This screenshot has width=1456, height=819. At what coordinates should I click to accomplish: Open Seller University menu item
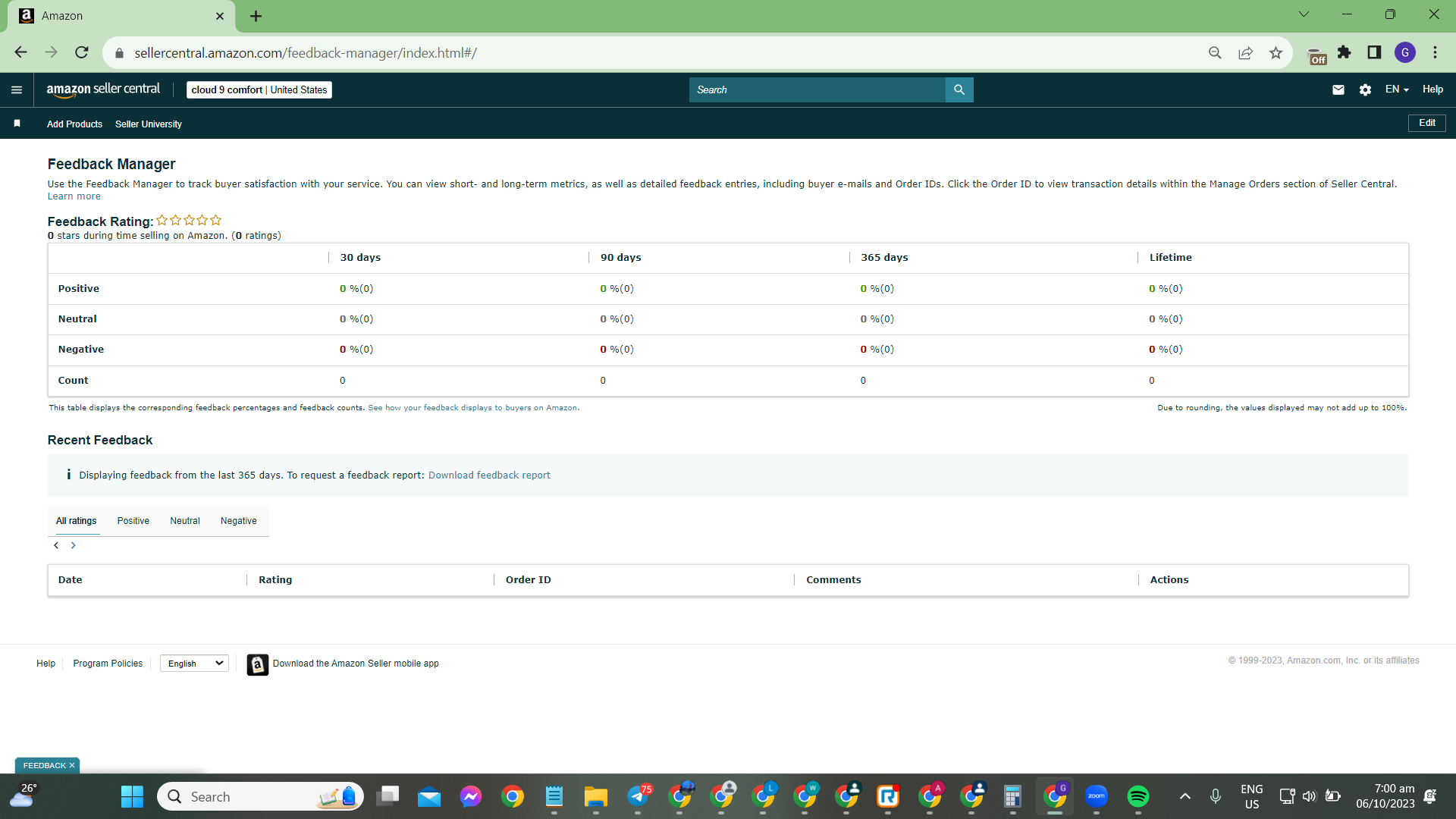[x=149, y=124]
